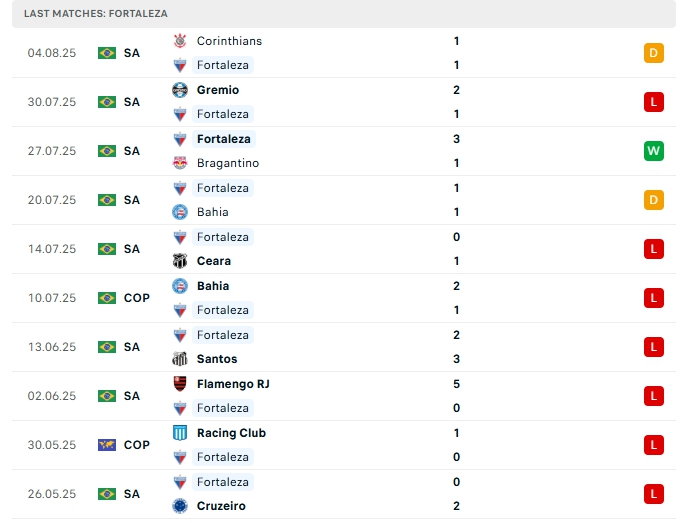Viewport: 688px width, 523px height.
Task: Open the Bragantino team link
Action: 227,163
